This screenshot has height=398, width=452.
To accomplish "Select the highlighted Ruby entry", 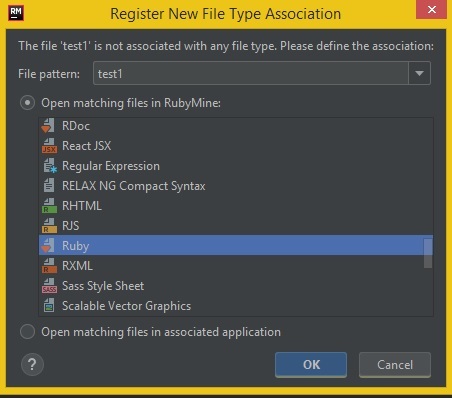I will [236, 245].
